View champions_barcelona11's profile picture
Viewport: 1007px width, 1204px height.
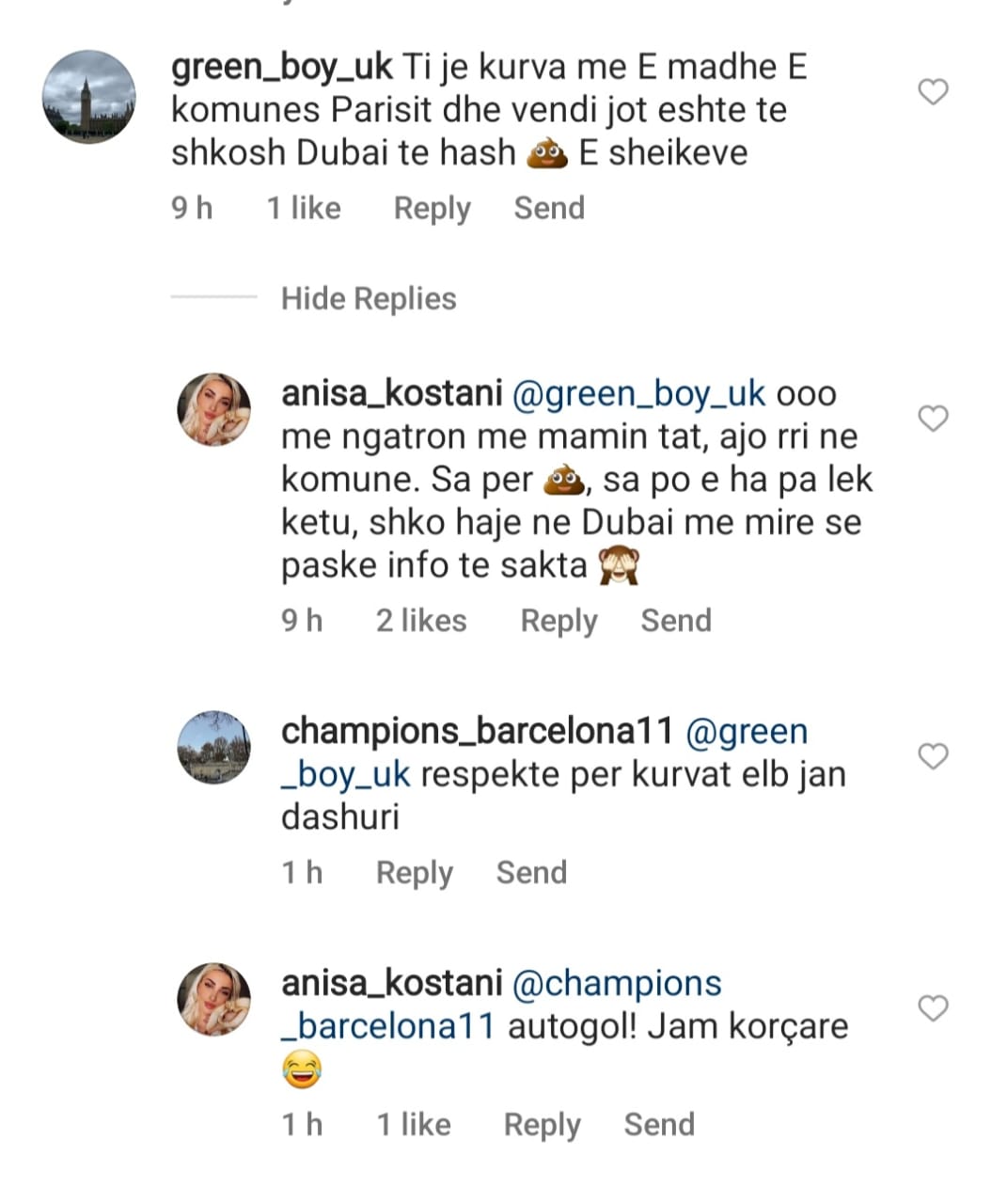pyautogui.click(x=214, y=748)
